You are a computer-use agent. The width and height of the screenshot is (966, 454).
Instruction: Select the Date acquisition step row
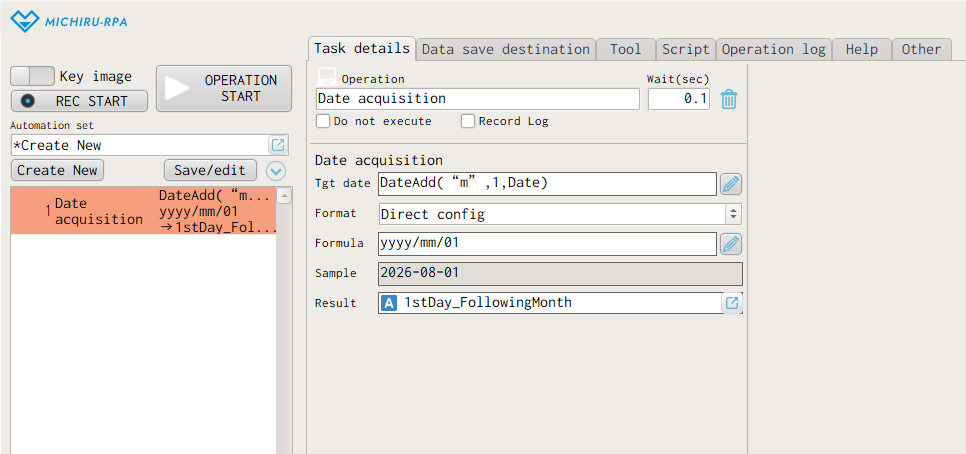pyautogui.click(x=143, y=211)
